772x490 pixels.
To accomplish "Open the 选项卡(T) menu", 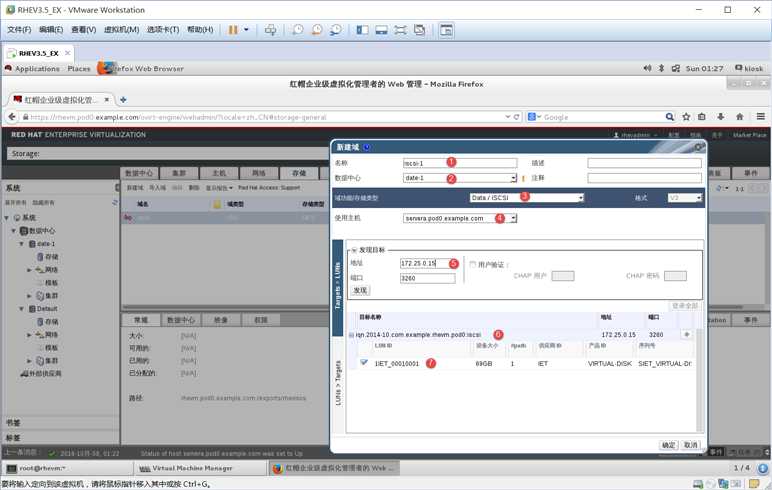I will click(x=163, y=30).
